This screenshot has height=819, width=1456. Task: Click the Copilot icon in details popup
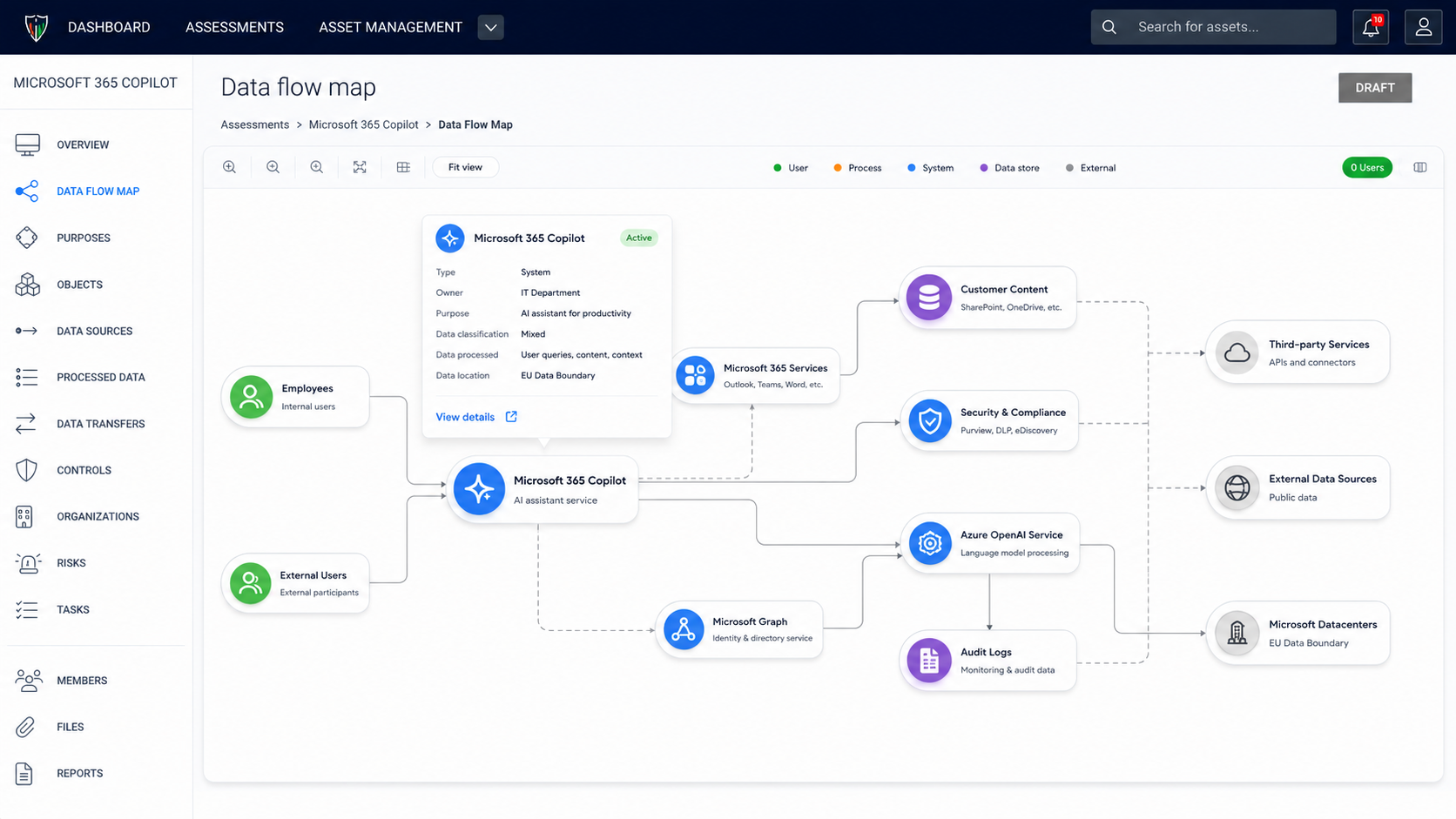point(450,238)
